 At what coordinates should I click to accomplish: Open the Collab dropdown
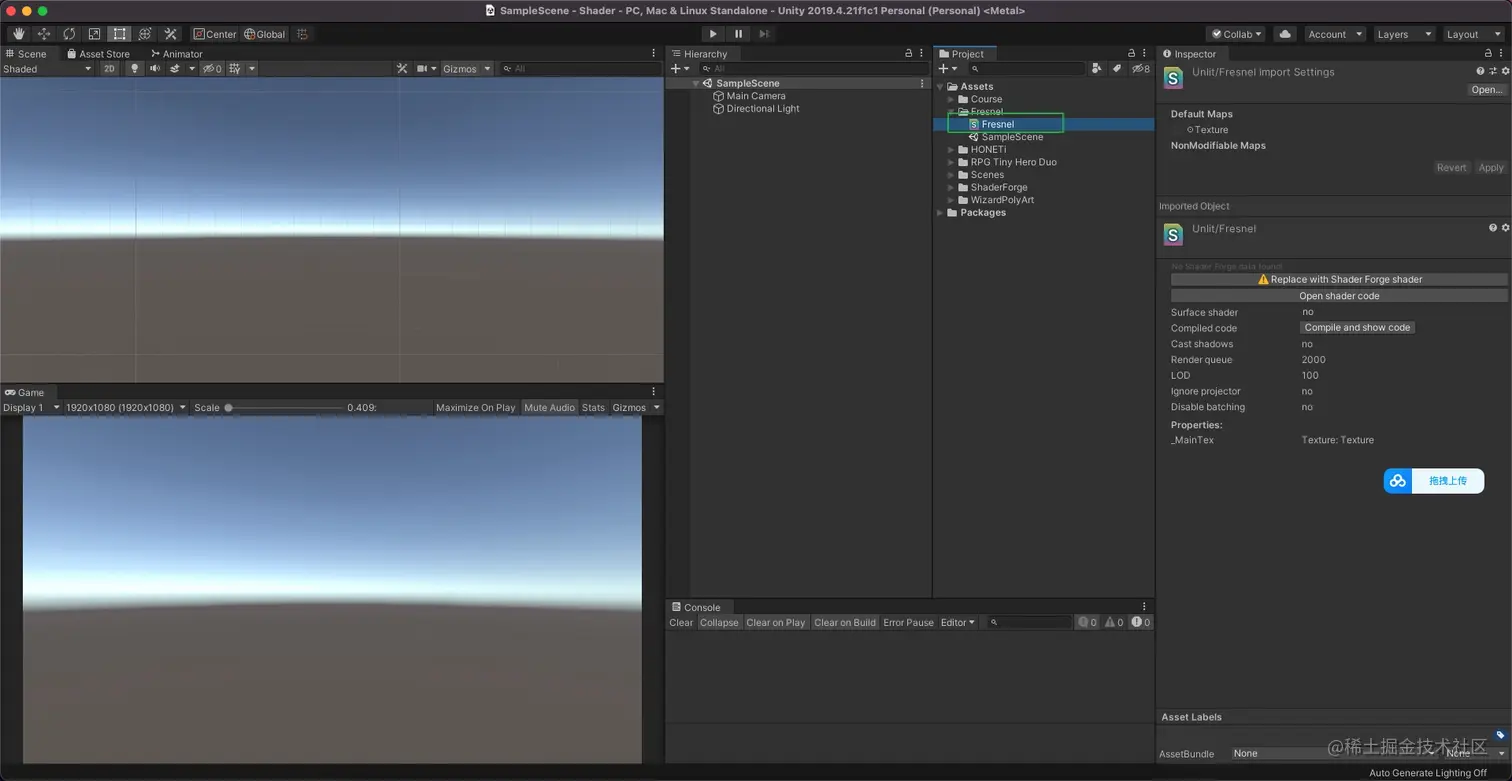[x=1236, y=34]
